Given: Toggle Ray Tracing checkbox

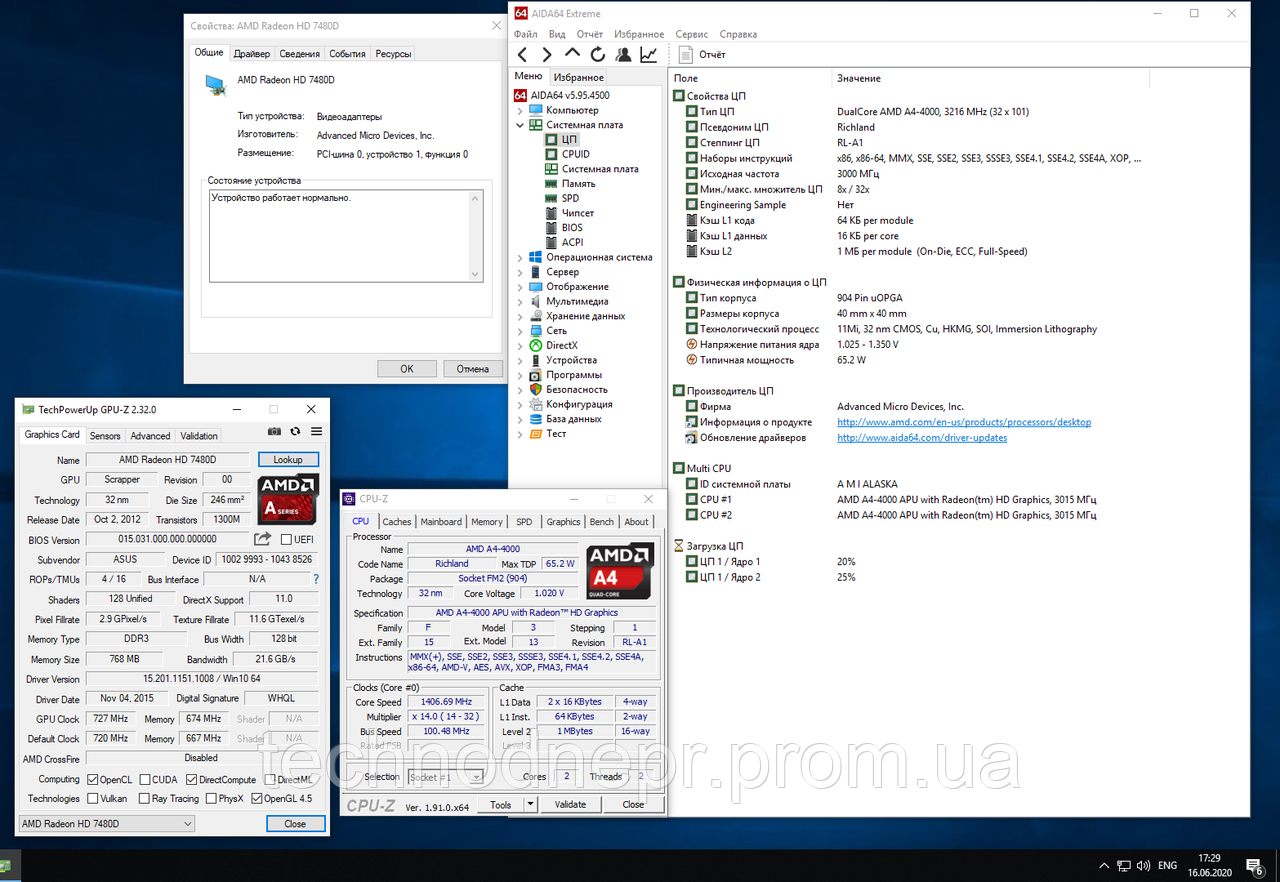Looking at the screenshot, I should pos(145,799).
